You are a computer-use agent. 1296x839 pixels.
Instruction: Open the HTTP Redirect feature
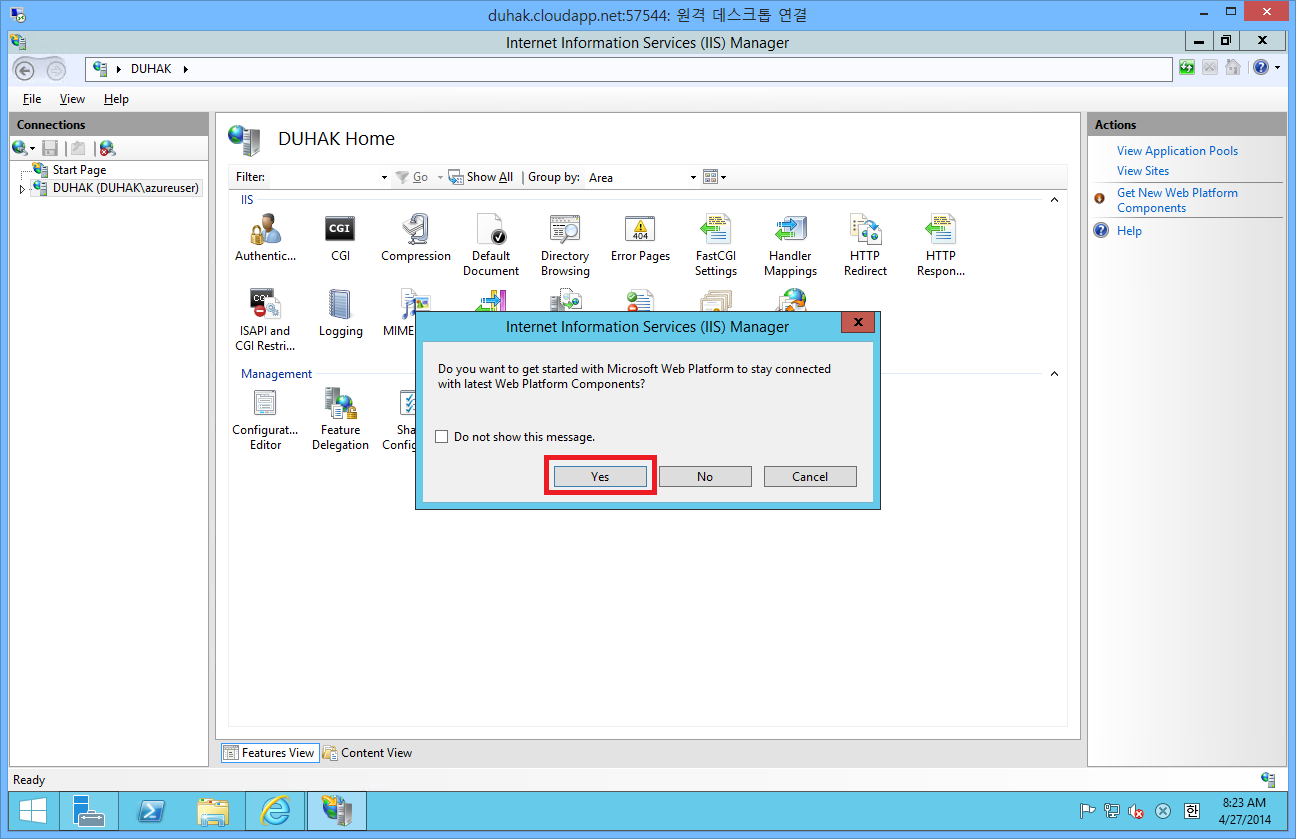pyautogui.click(x=865, y=245)
